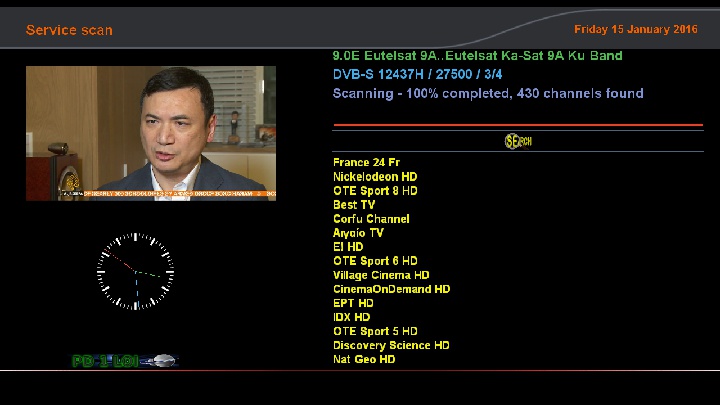720x405 pixels.
Task: Select Best TV channel
Action: click(x=354, y=205)
